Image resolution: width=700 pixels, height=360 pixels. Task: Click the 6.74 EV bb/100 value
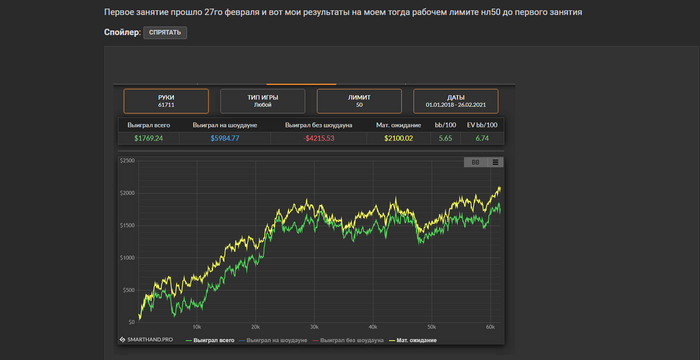click(482, 138)
